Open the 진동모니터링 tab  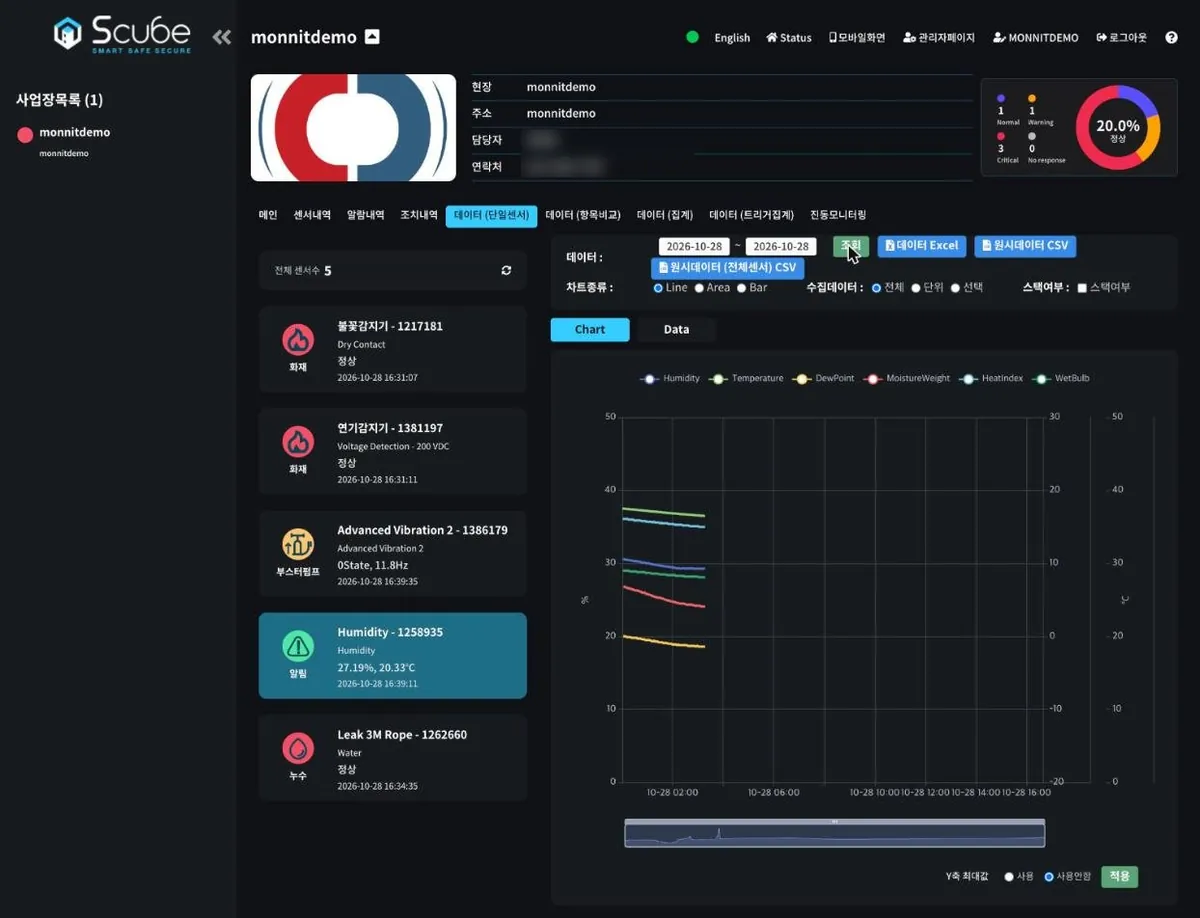pyautogui.click(x=838, y=215)
